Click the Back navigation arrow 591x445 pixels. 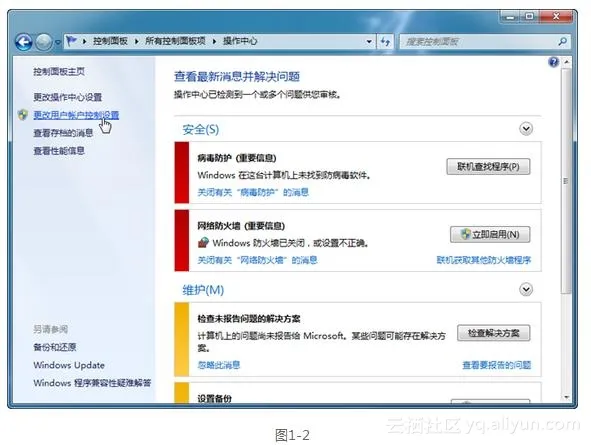tap(23, 42)
